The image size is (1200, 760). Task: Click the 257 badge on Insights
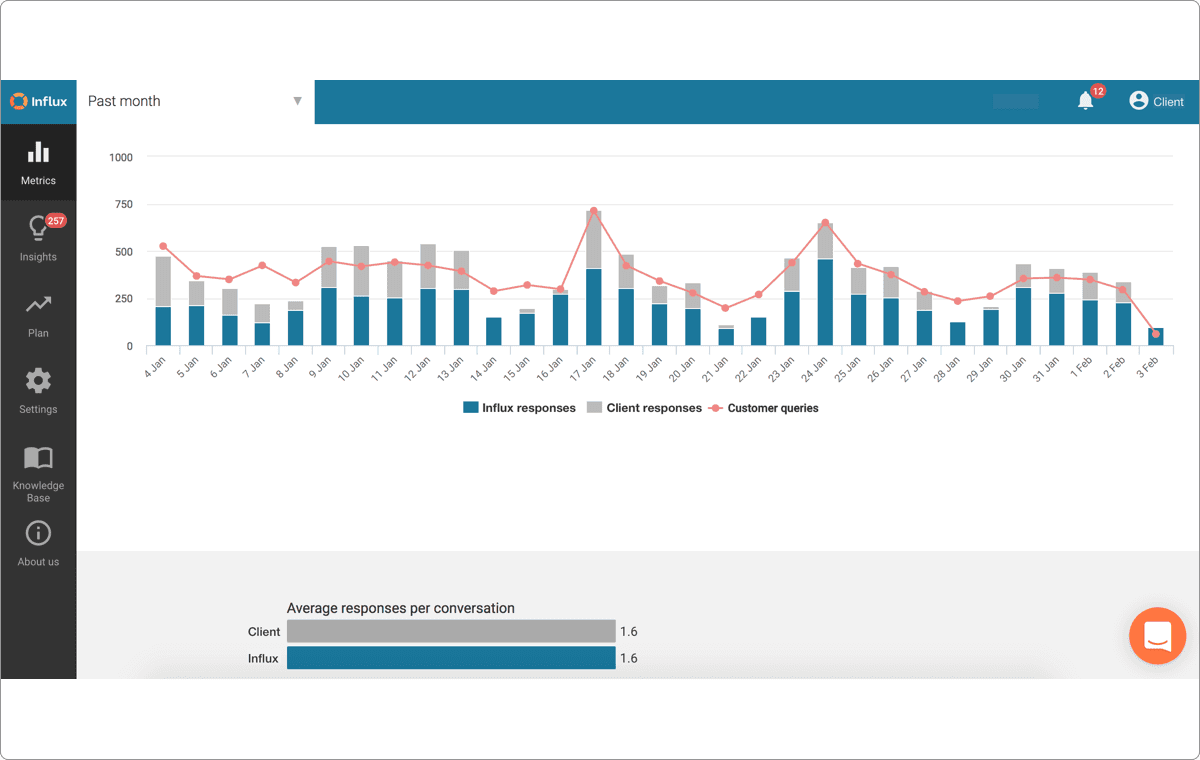(x=56, y=220)
